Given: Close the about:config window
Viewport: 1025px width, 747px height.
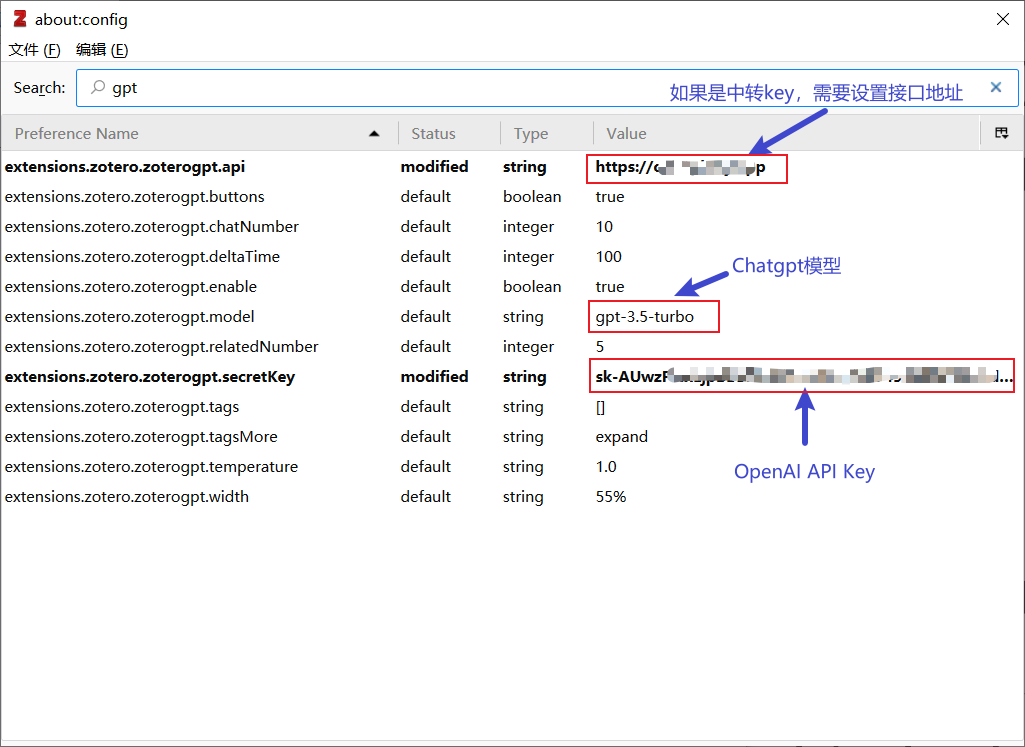Looking at the screenshot, I should (1003, 20).
